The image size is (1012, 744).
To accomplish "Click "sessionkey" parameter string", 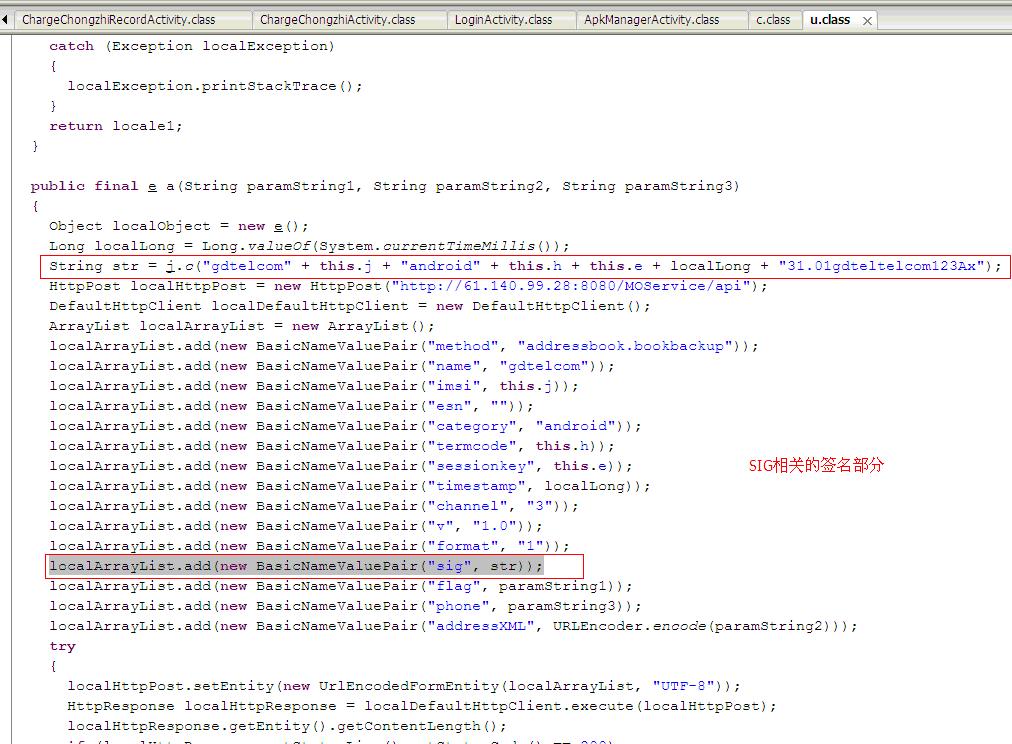I will click(x=481, y=466).
